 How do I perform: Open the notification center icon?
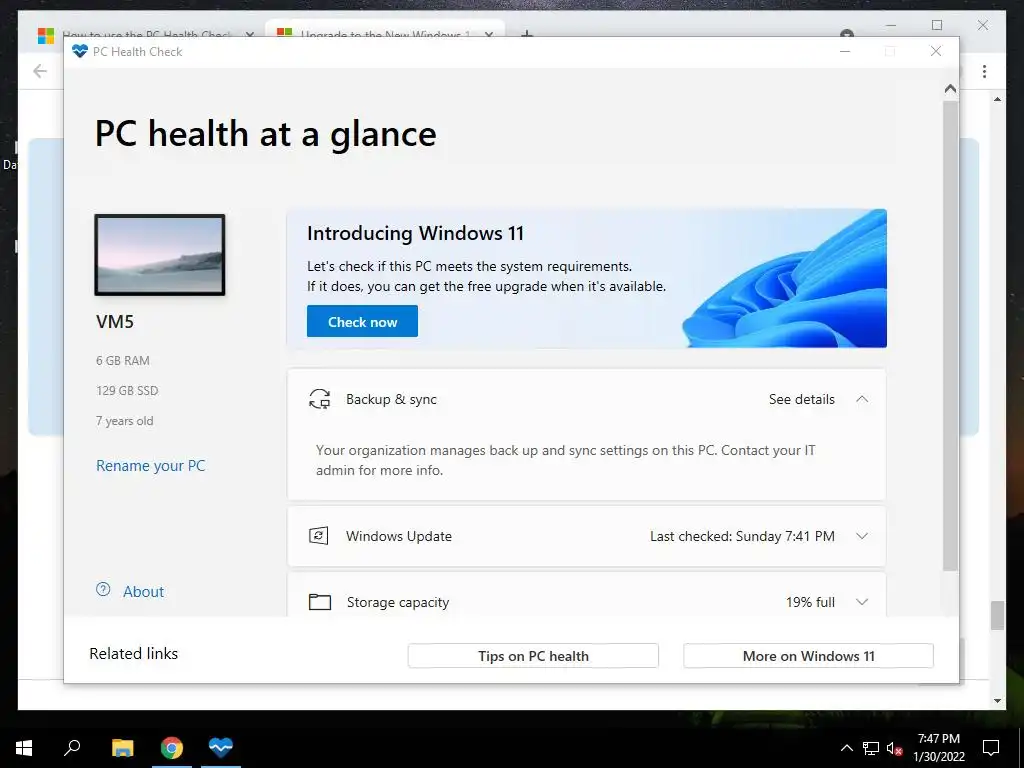click(991, 748)
